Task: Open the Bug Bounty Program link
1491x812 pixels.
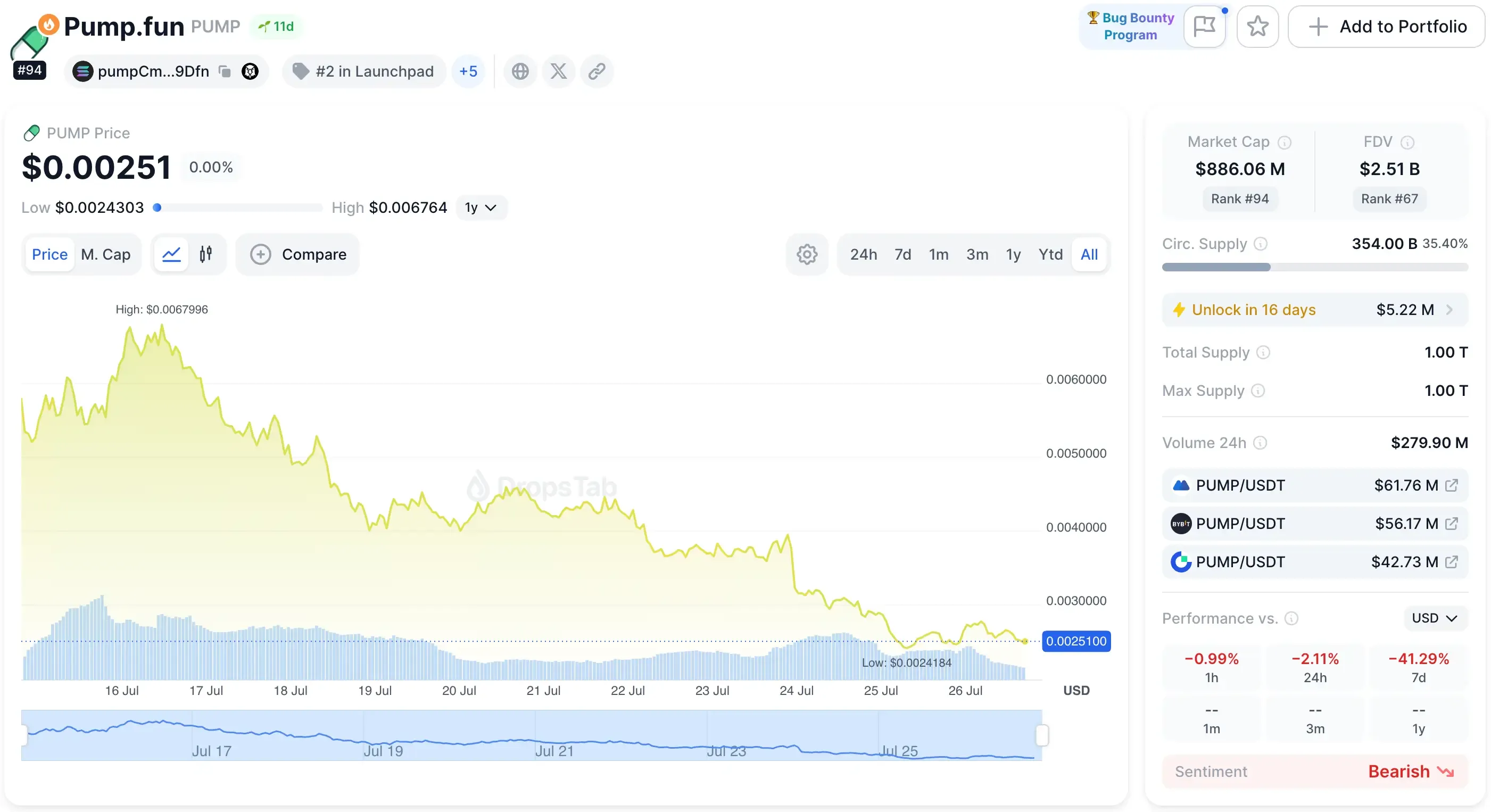Action: pyautogui.click(x=1131, y=26)
